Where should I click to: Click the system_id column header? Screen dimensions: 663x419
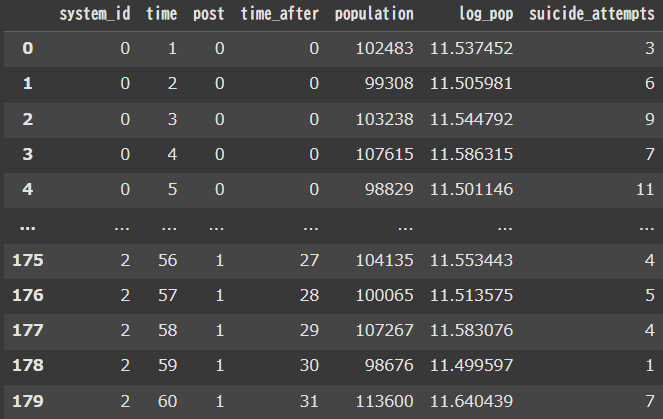[95, 15]
